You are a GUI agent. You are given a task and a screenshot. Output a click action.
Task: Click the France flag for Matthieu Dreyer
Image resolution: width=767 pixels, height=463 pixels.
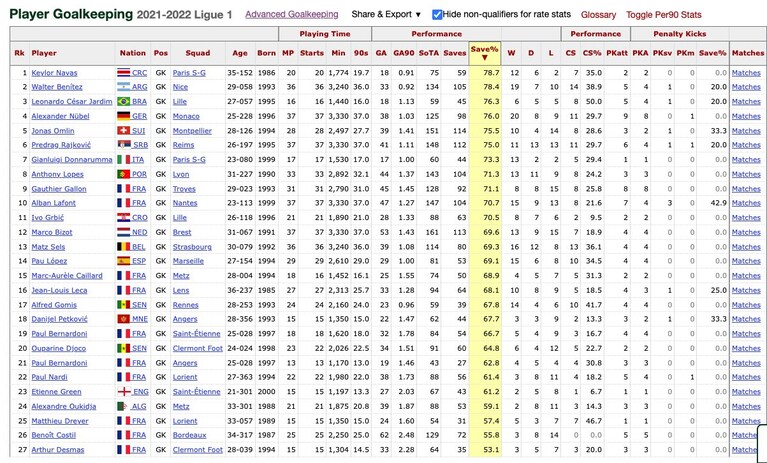click(123, 421)
